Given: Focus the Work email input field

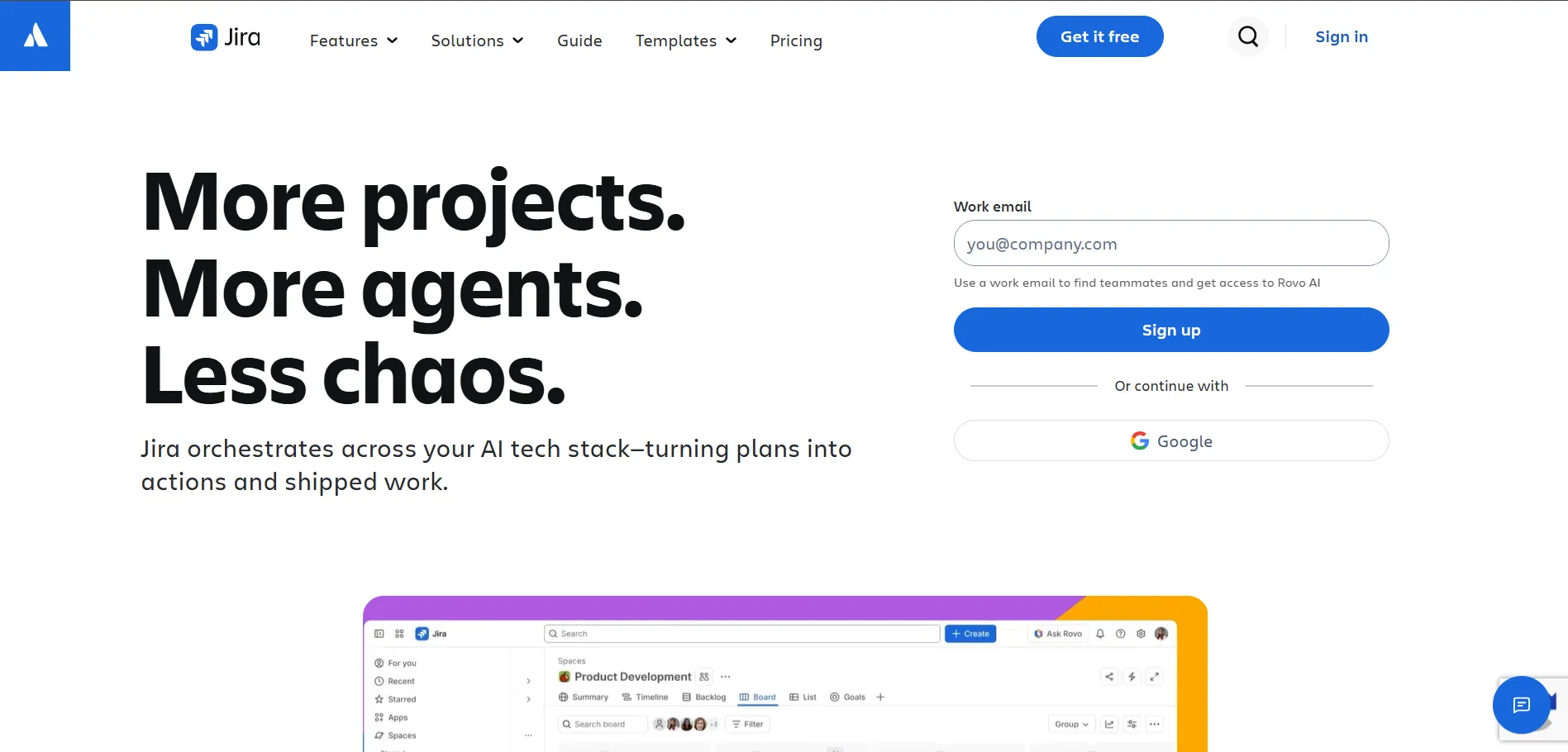Looking at the screenshot, I should [x=1171, y=243].
